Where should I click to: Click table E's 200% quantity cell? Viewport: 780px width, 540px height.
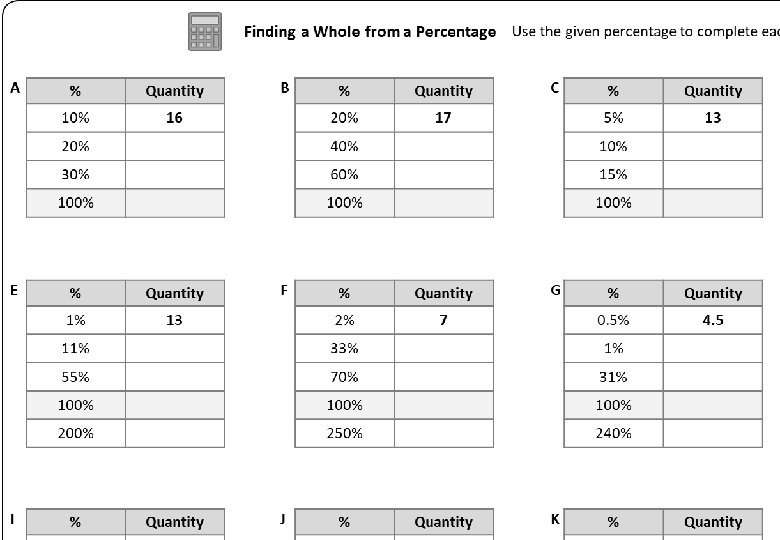(x=175, y=433)
